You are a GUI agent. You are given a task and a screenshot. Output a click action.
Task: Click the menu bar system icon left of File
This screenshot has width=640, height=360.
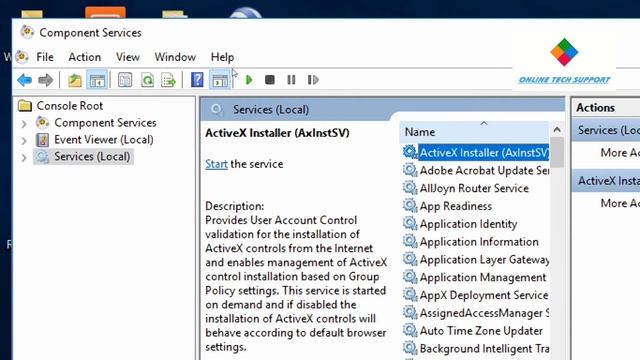(x=22, y=57)
